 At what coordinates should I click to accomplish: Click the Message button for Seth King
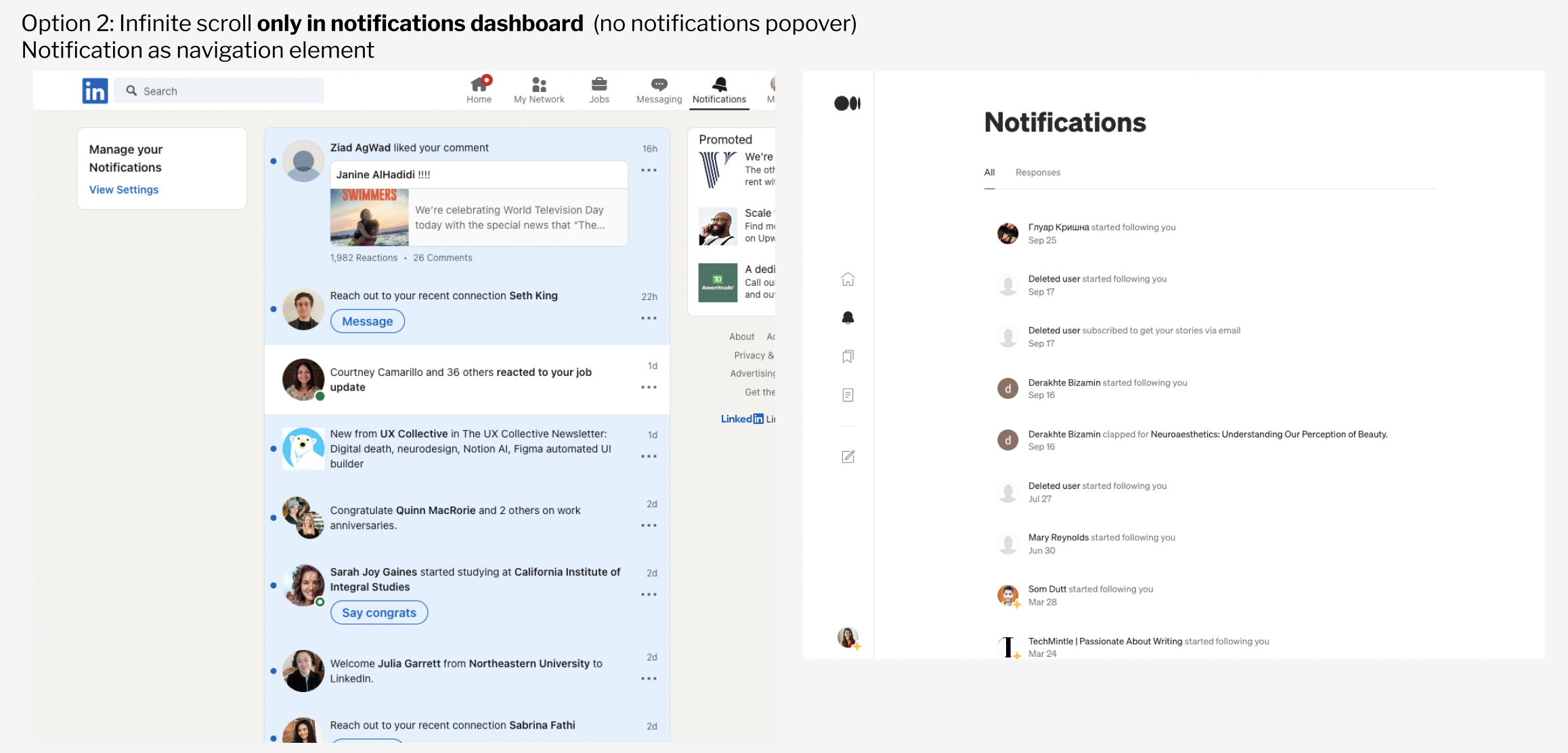[x=367, y=322]
